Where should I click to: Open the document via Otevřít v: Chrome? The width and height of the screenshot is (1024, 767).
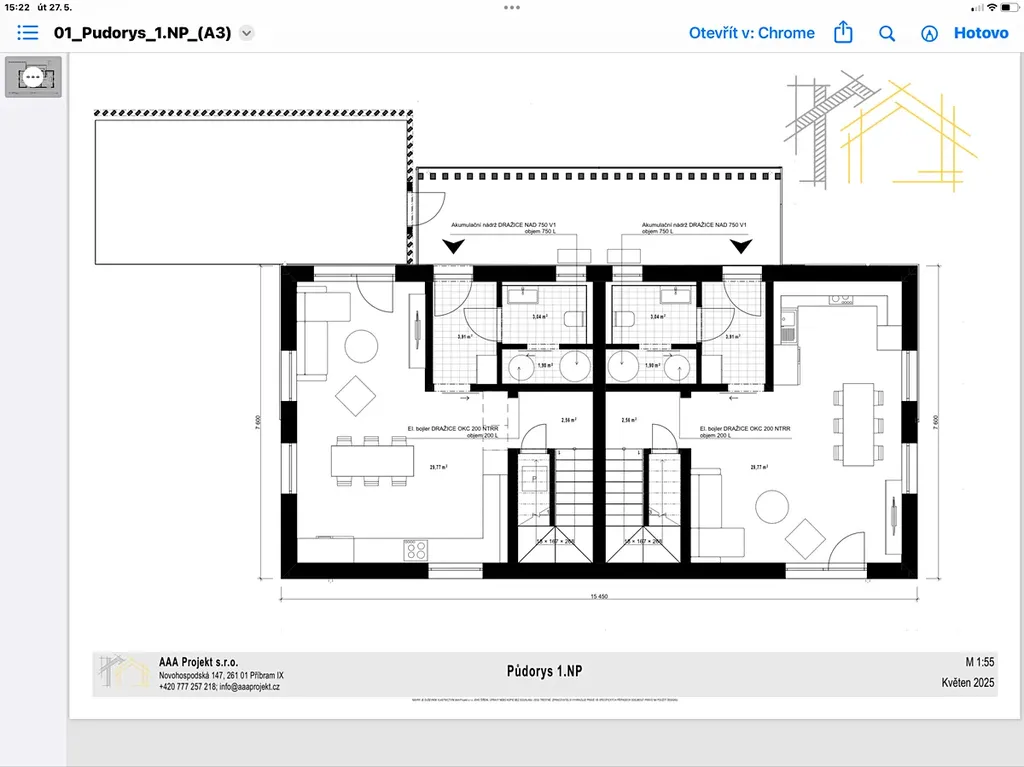pos(751,33)
